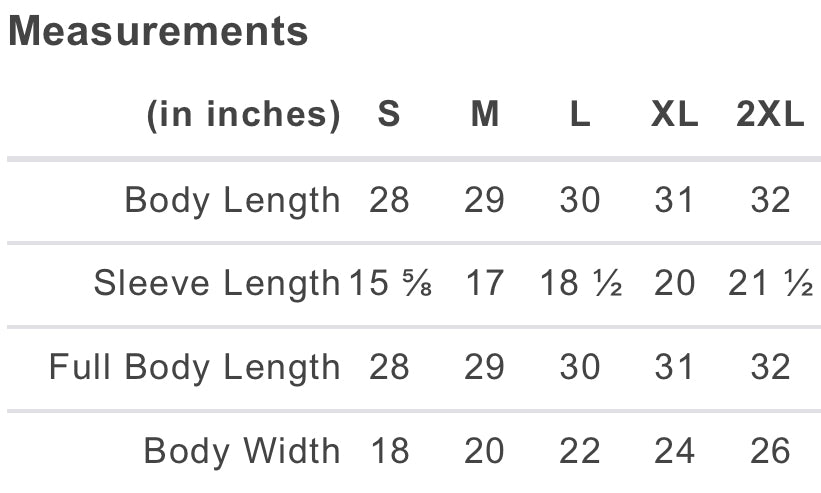Screen dimensions: 821x493
Task: Select the Body Width row label
Action: click(x=242, y=451)
